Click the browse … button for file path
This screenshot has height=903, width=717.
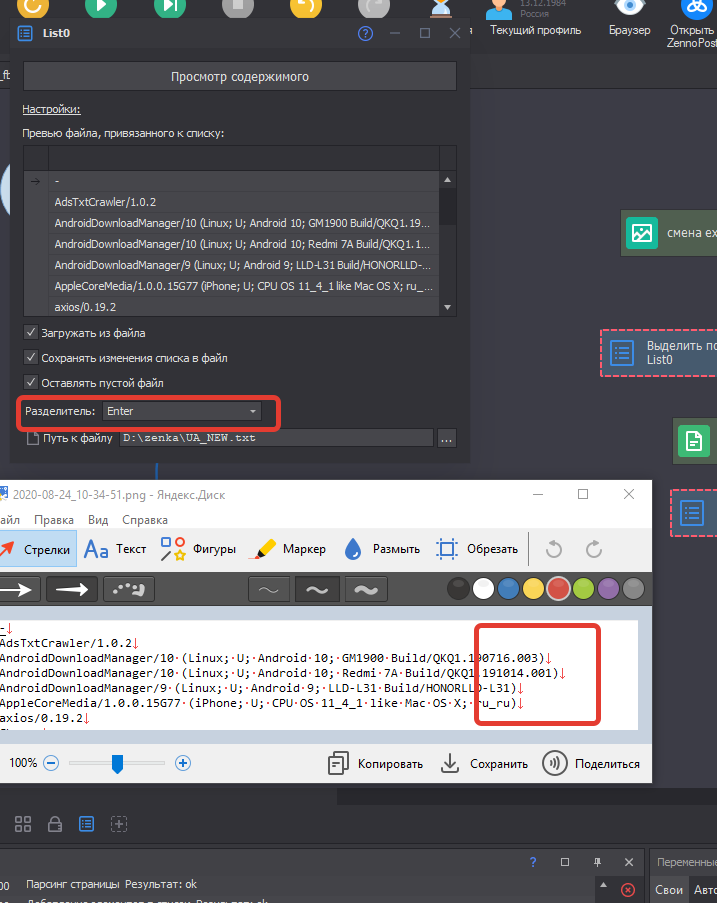(x=447, y=438)
